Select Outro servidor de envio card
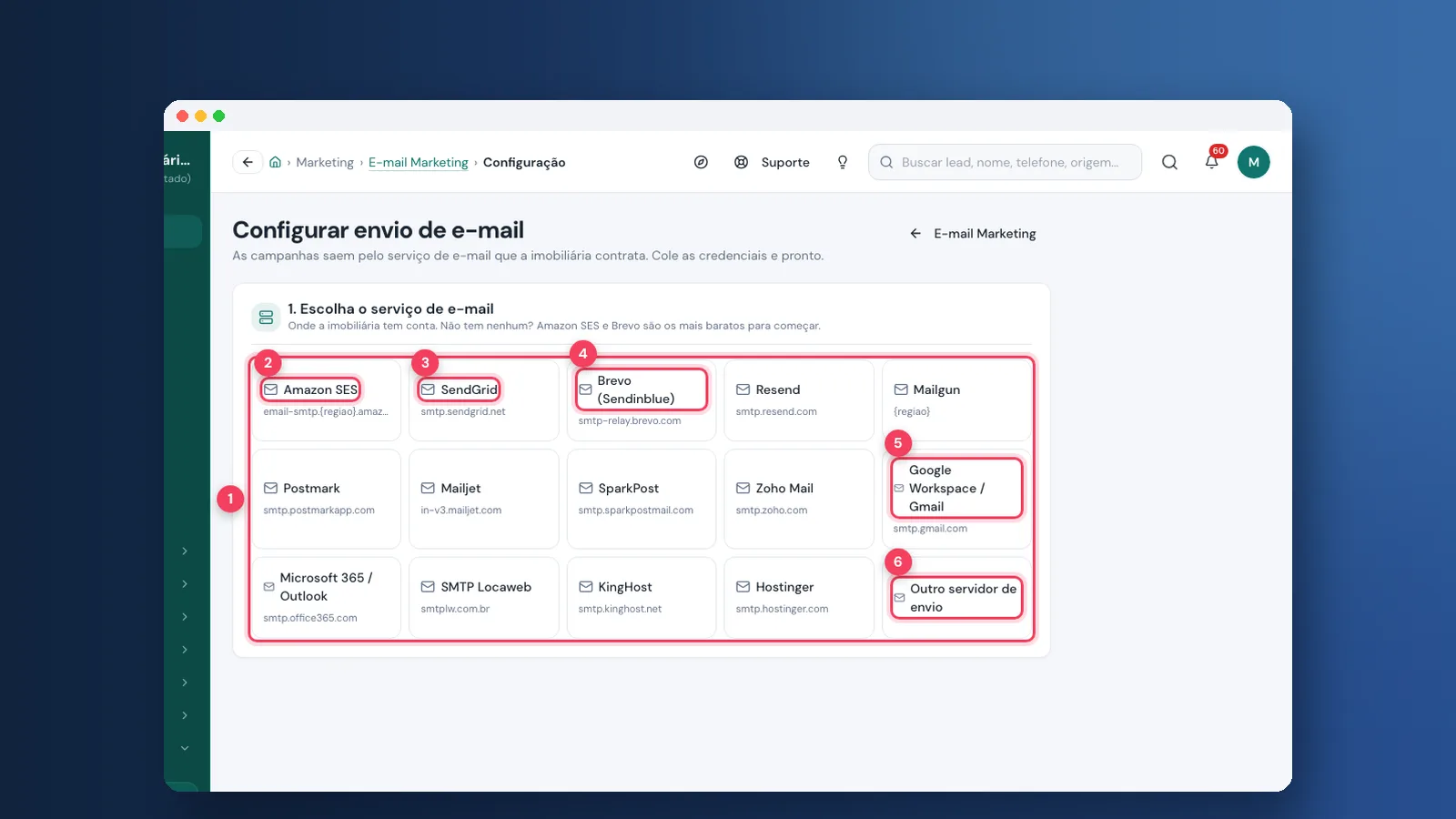 [955, 598]
